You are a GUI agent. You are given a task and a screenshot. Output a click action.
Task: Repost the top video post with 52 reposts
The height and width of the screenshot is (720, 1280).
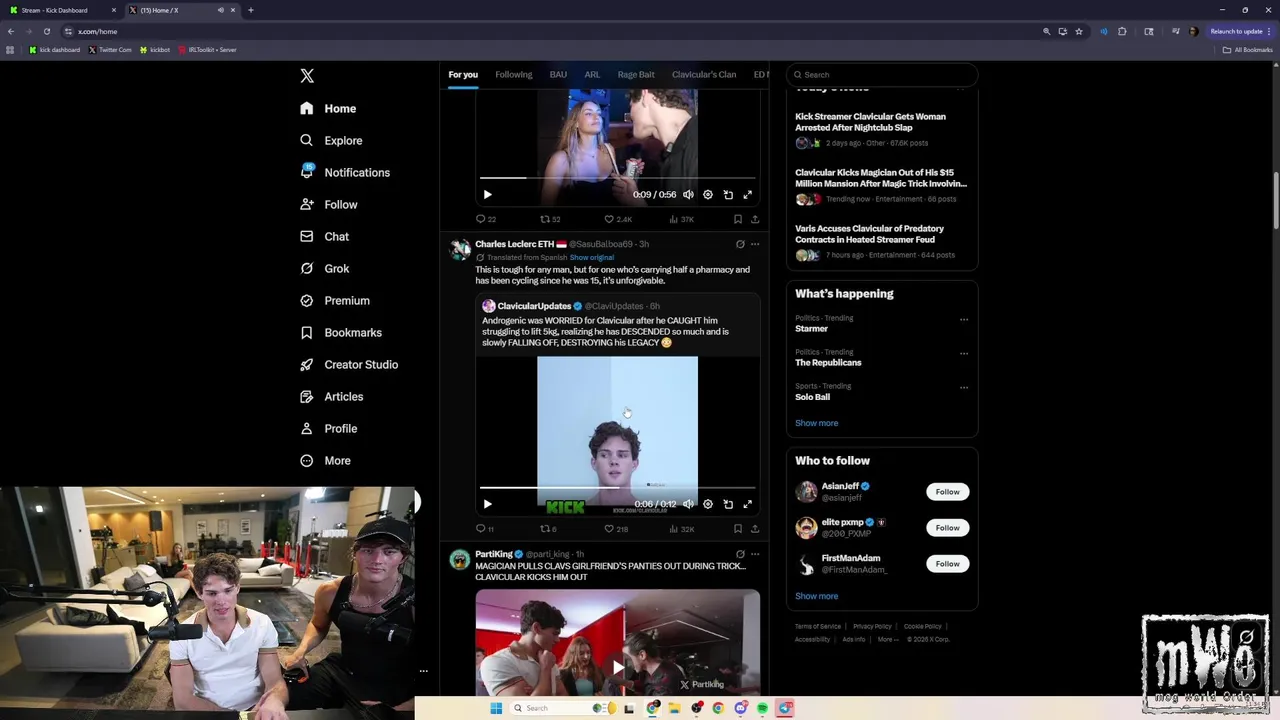tap(550, 219)
